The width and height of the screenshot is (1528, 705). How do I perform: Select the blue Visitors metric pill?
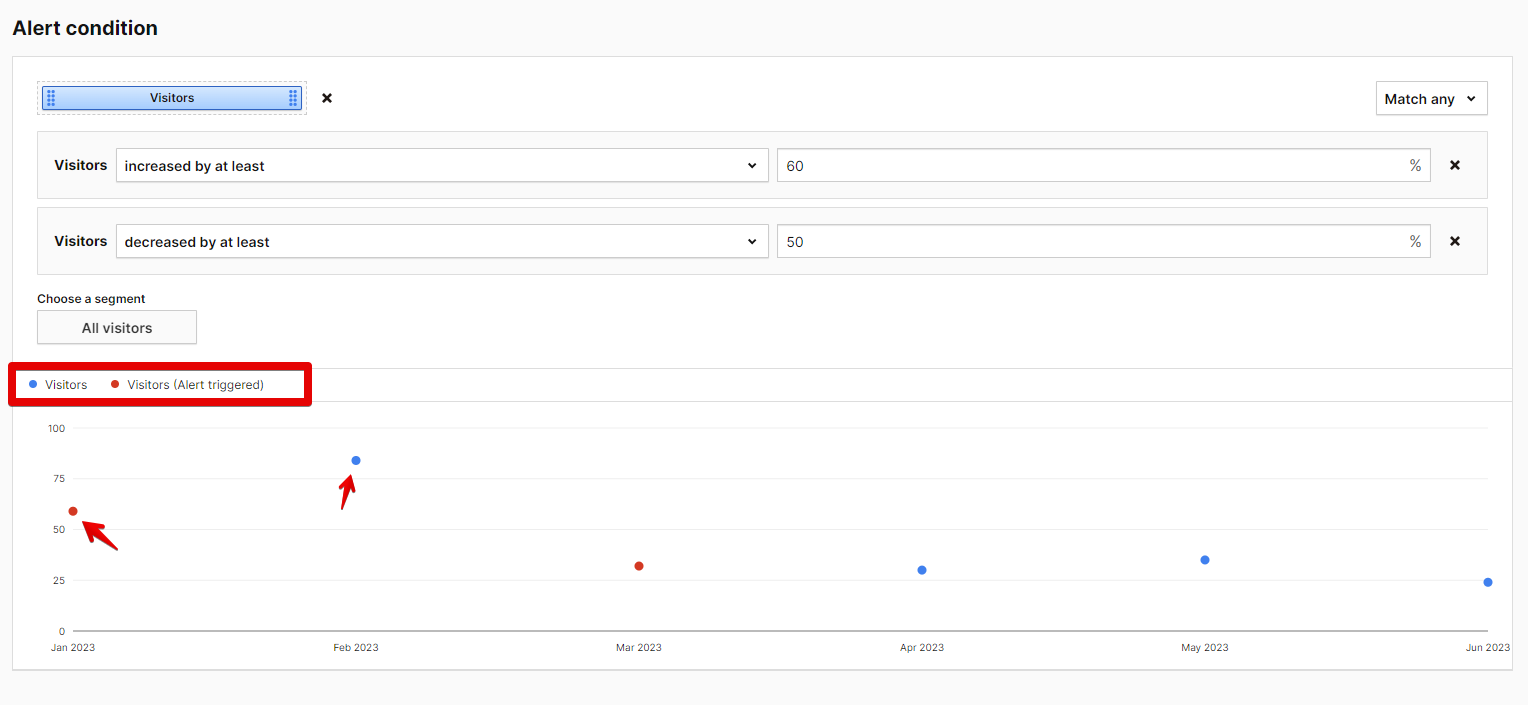[x=172, y=98]
